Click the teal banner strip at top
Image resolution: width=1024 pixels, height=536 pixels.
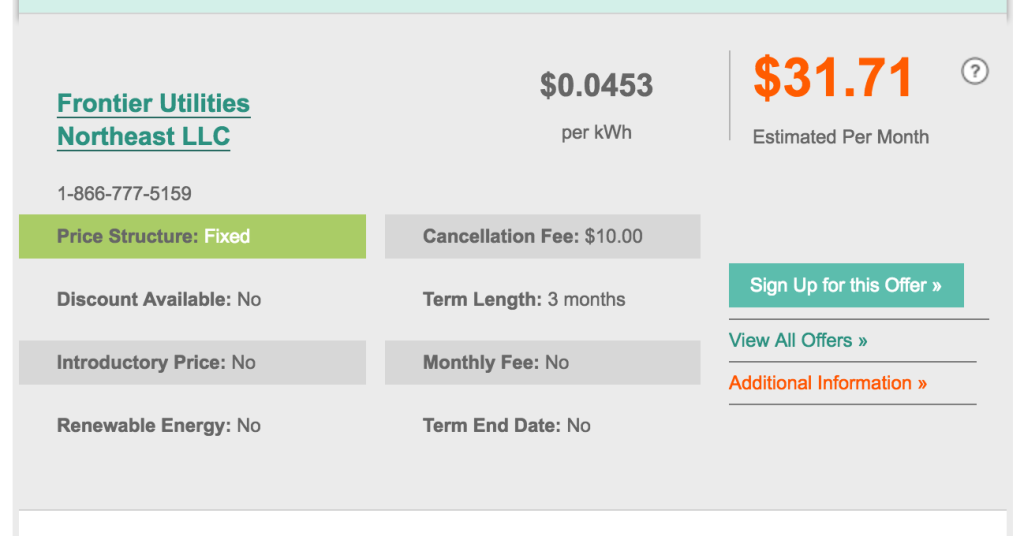(x=513, y=6)
